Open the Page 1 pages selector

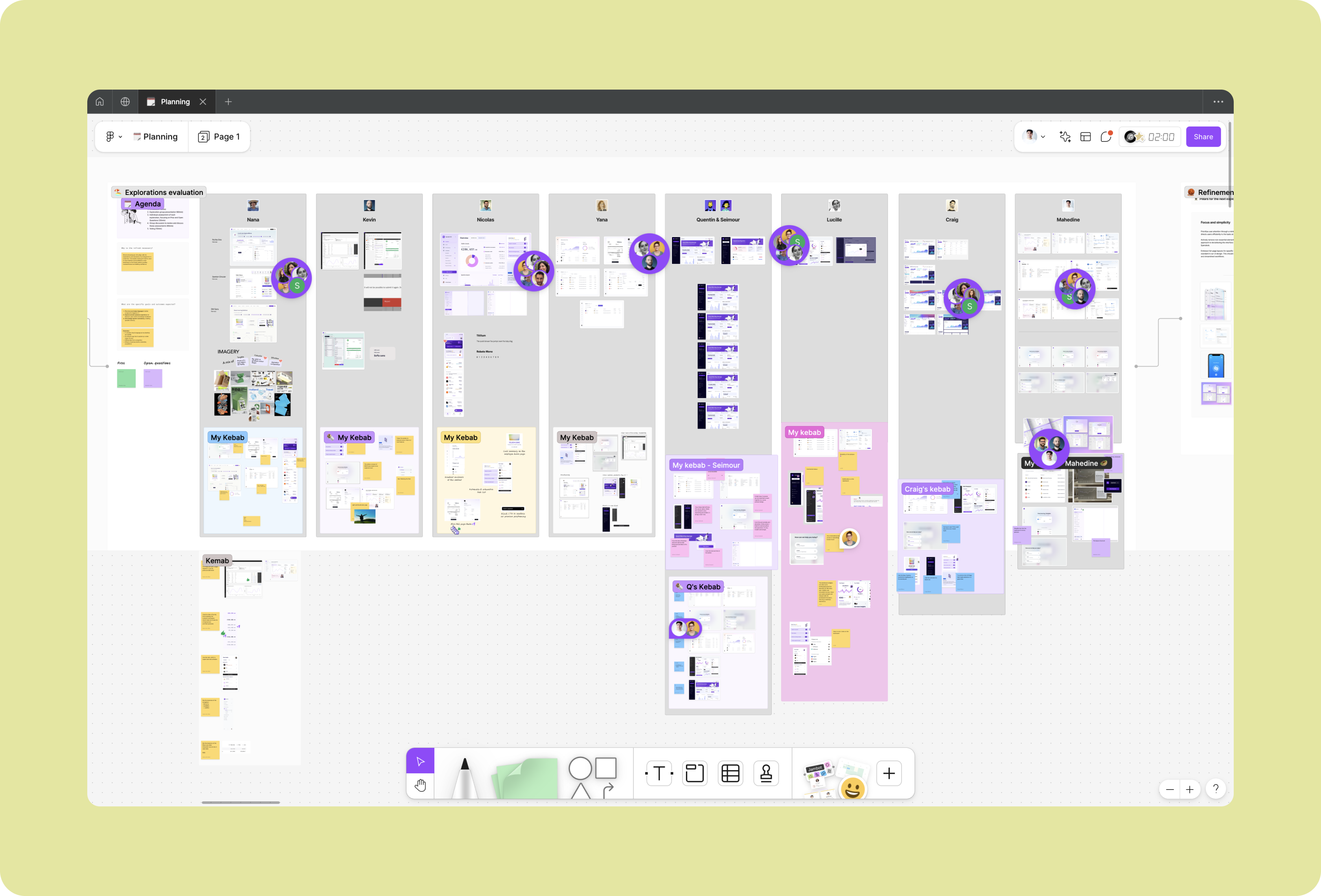point(219,137)
